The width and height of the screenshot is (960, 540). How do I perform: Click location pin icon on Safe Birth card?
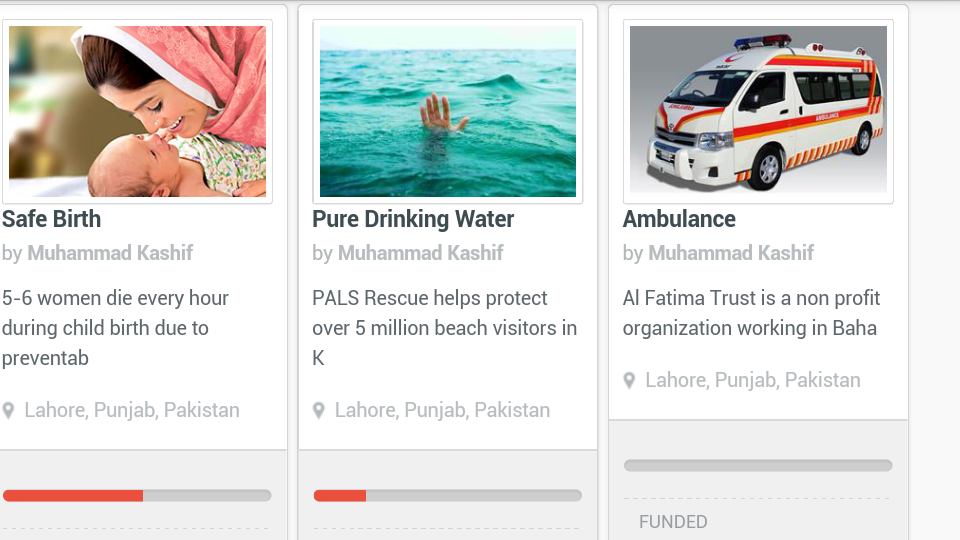pyautogui.click(x=9, y=411)
